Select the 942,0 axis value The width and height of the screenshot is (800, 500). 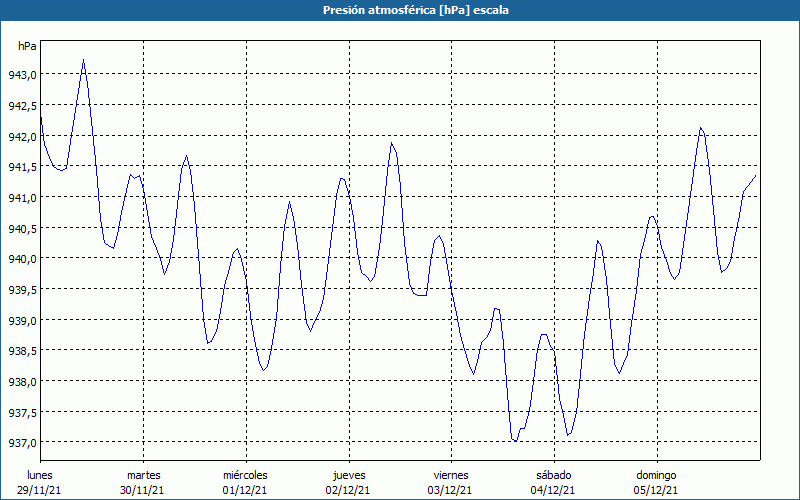click(x=22, y=136)
